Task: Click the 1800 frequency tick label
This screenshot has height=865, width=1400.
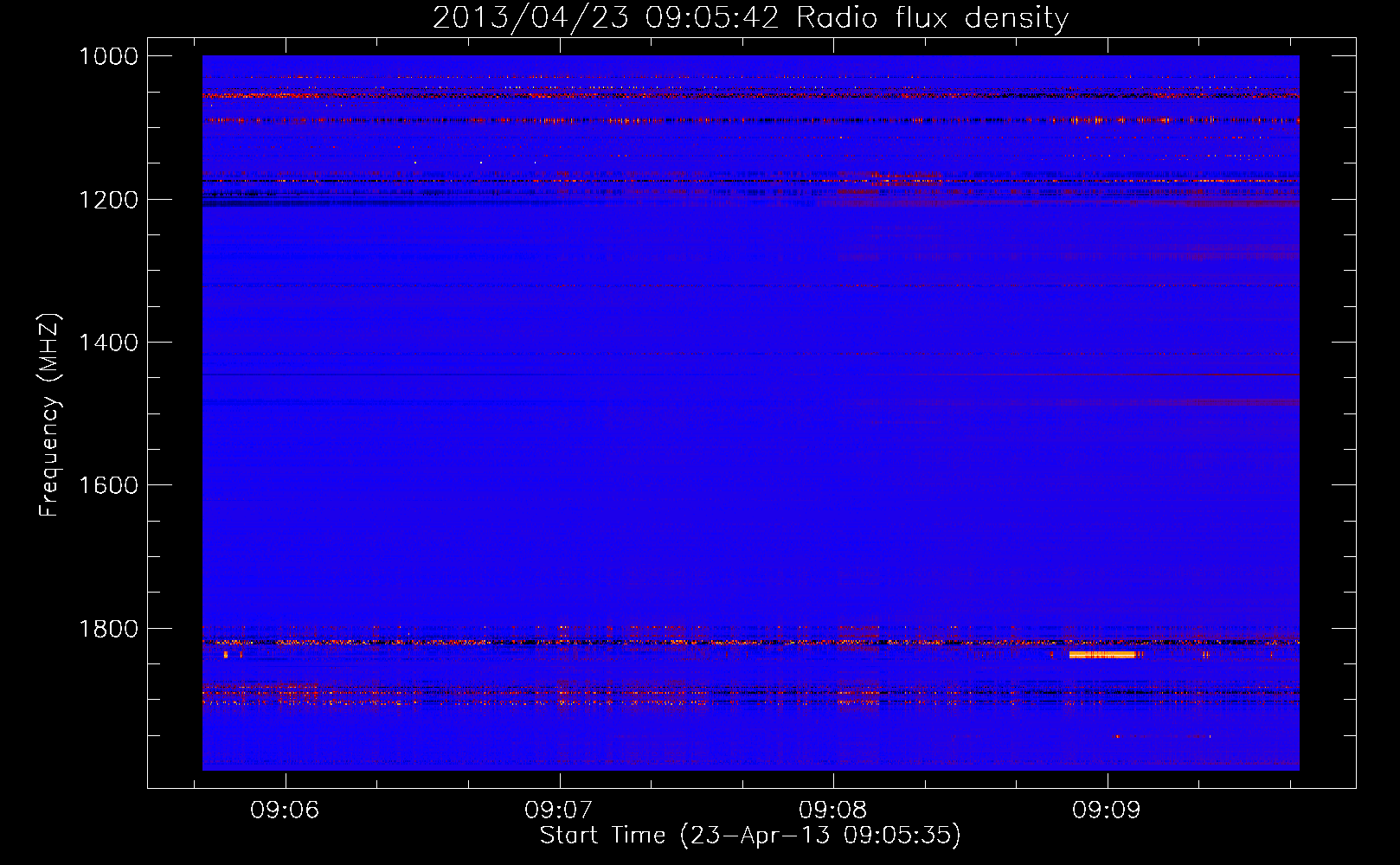Action: pyautogui.click(x=108, y=629)
